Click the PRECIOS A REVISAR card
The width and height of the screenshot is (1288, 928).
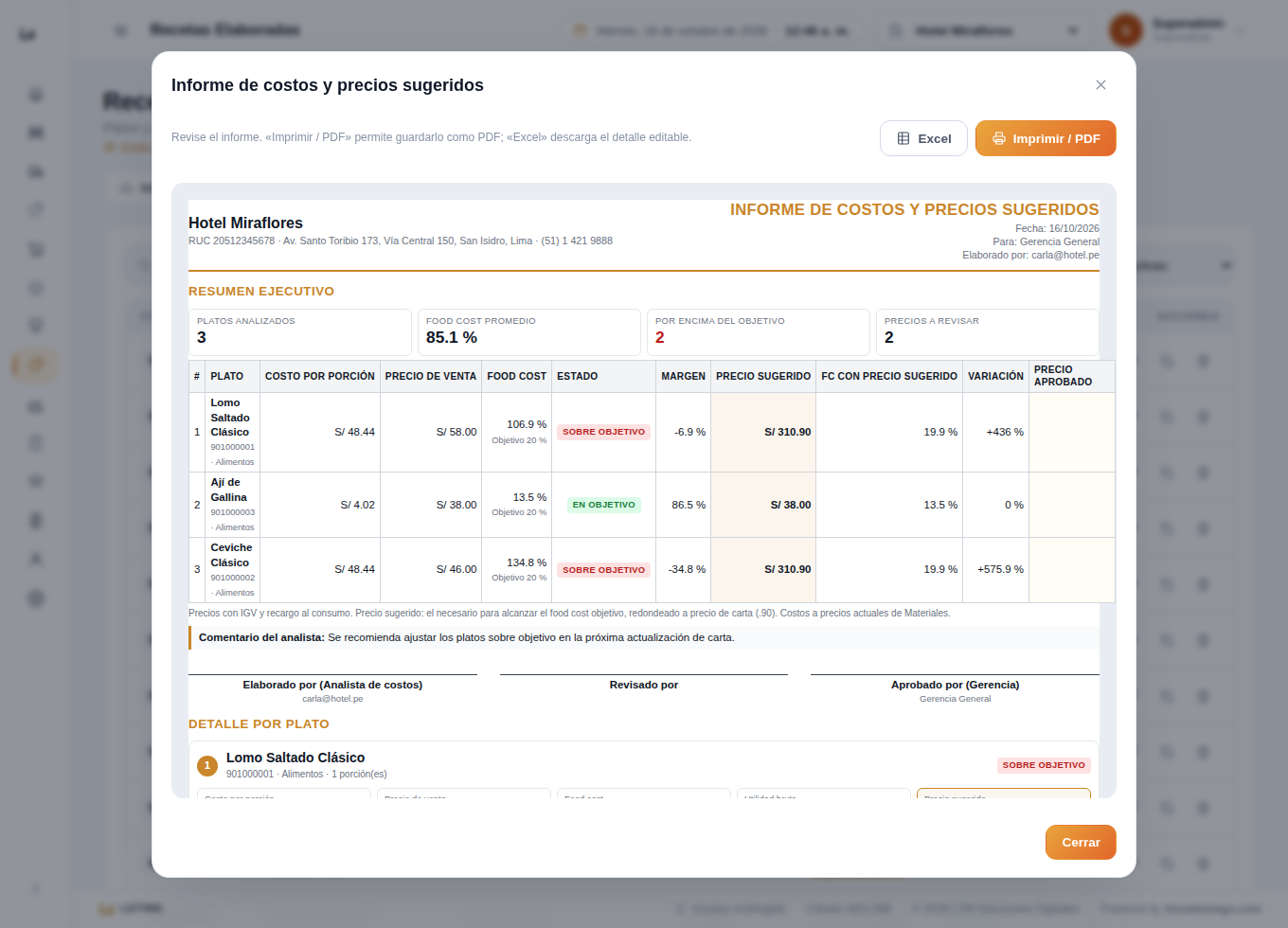(988, 332)
